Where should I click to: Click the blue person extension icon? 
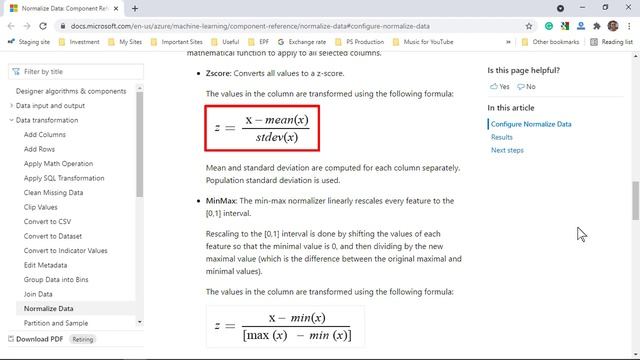point(581,26)
